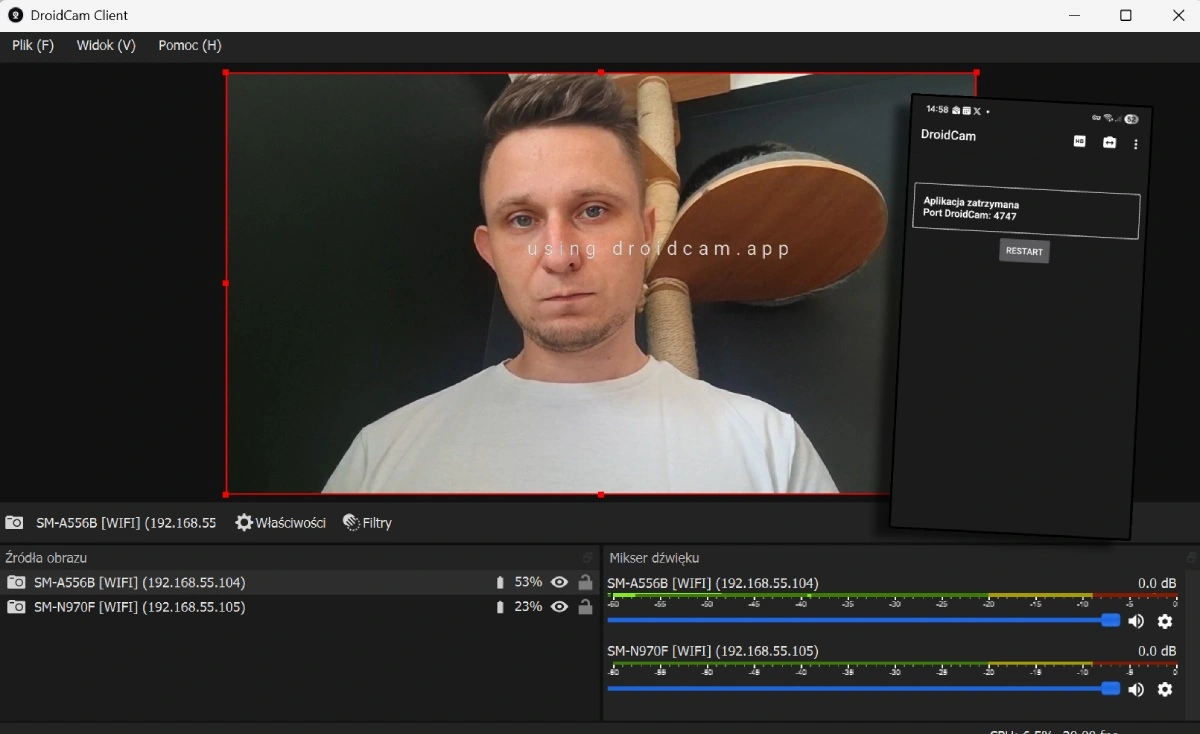Screen dimensions: 1200x734
Task: Undock the Źródła obrazu panel
Action: [x=588, y=558]
